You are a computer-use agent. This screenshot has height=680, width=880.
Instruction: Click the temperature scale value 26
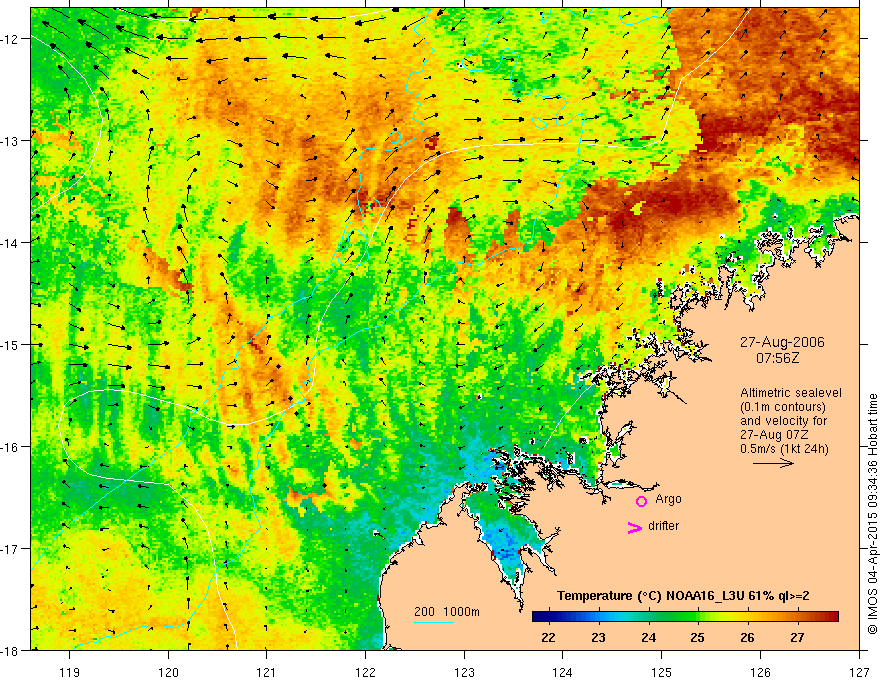click(x=747, y=637)
